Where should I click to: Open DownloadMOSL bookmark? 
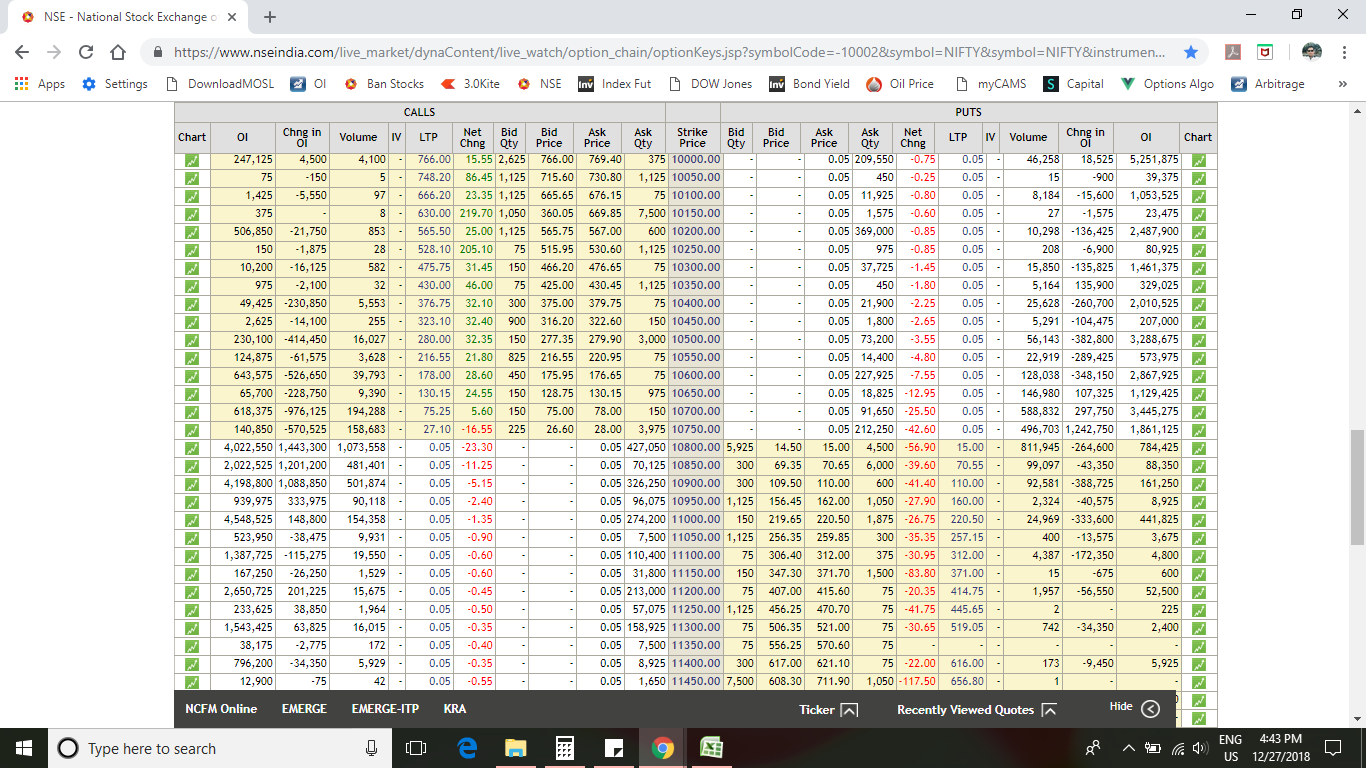pyautogui.click(x=220, y=84)
